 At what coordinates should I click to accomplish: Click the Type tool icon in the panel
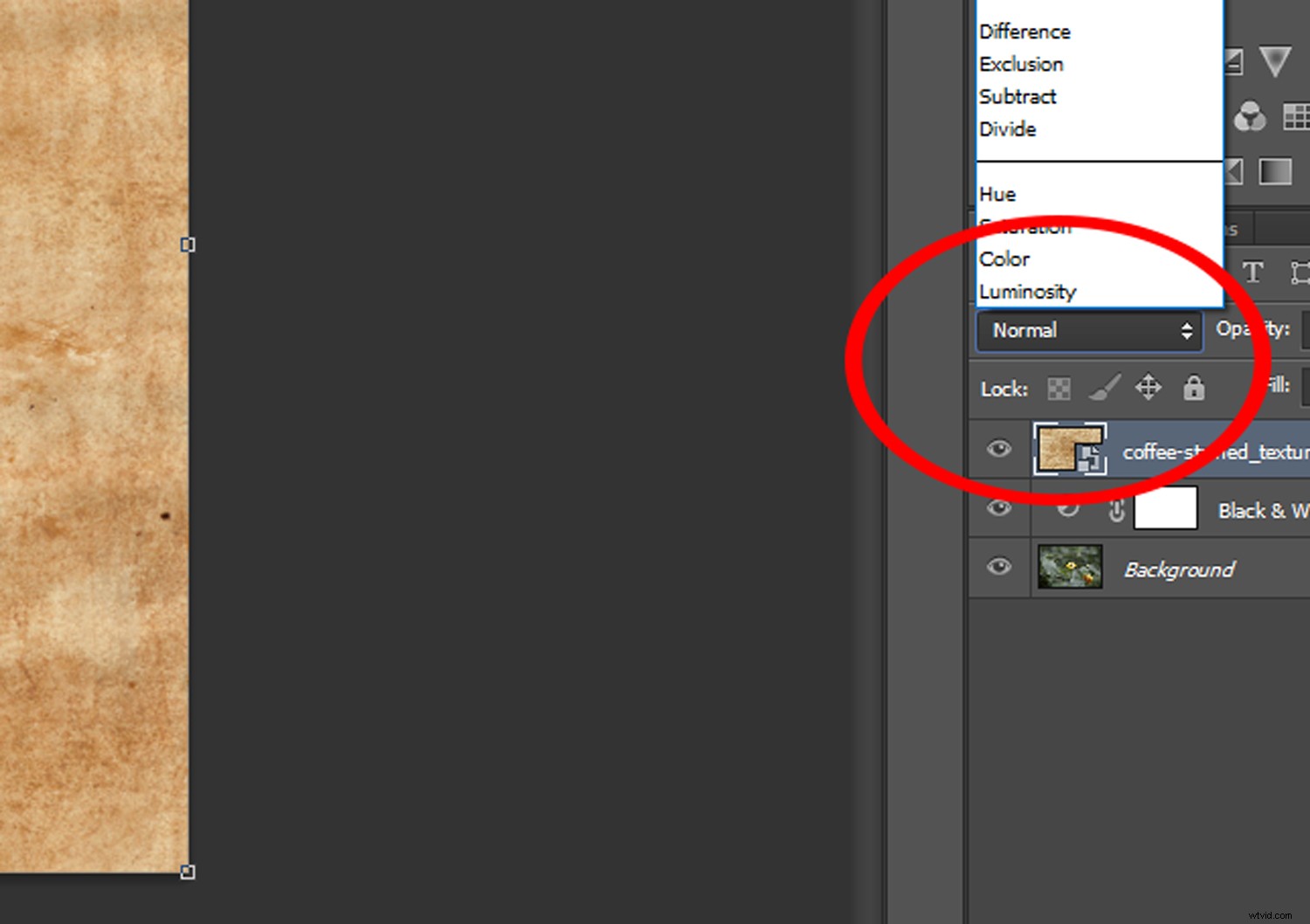1252,272
